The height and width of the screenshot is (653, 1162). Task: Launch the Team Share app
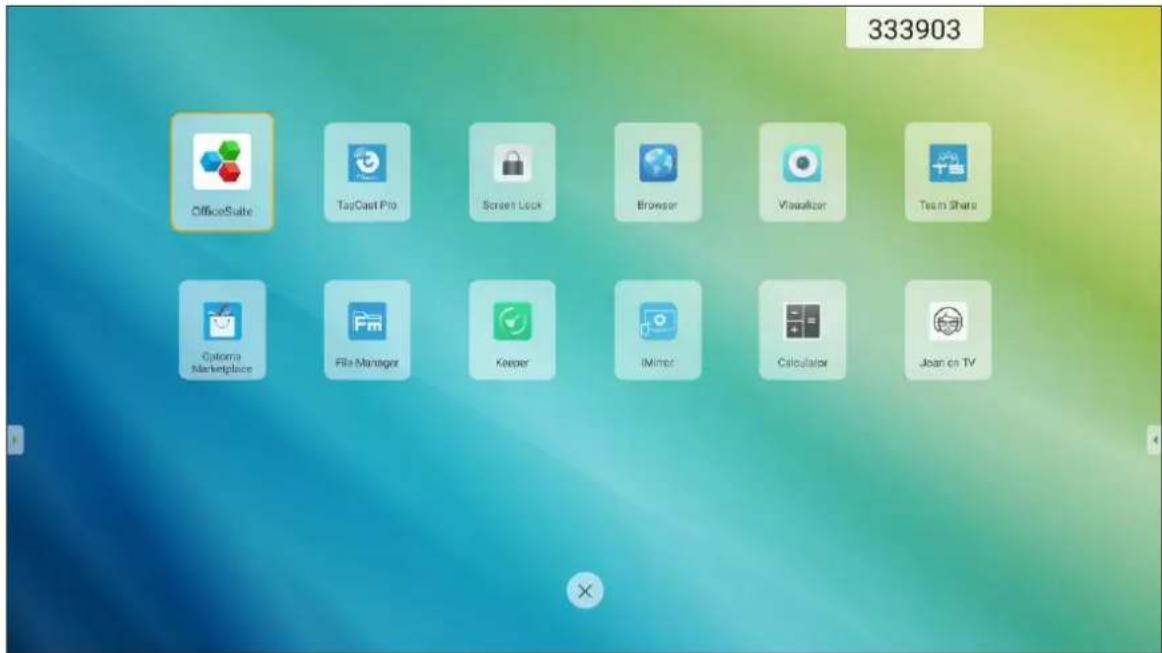948,172
